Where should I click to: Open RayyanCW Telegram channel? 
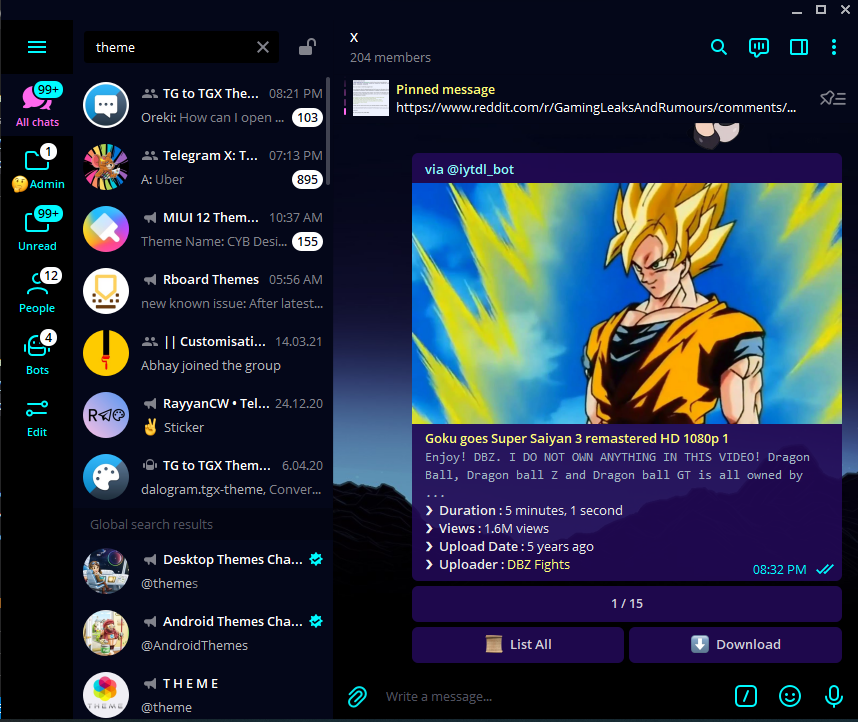point(202,415)
